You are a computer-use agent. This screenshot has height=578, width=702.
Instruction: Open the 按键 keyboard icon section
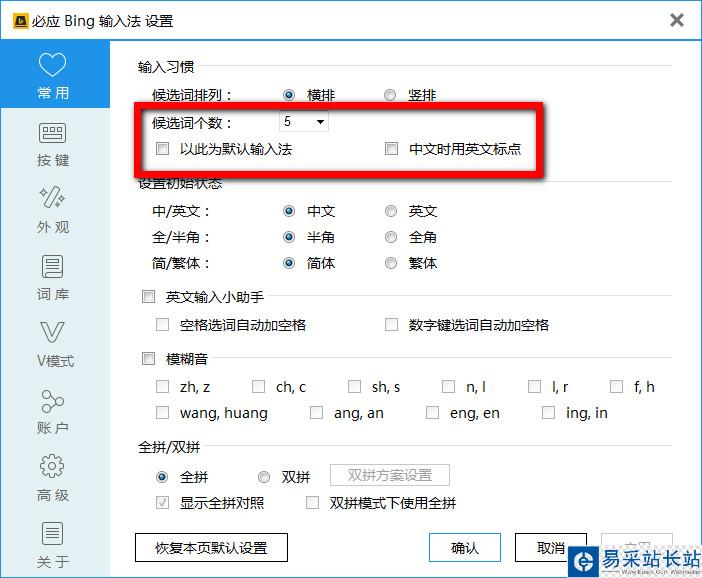click(x=53, y=144)
